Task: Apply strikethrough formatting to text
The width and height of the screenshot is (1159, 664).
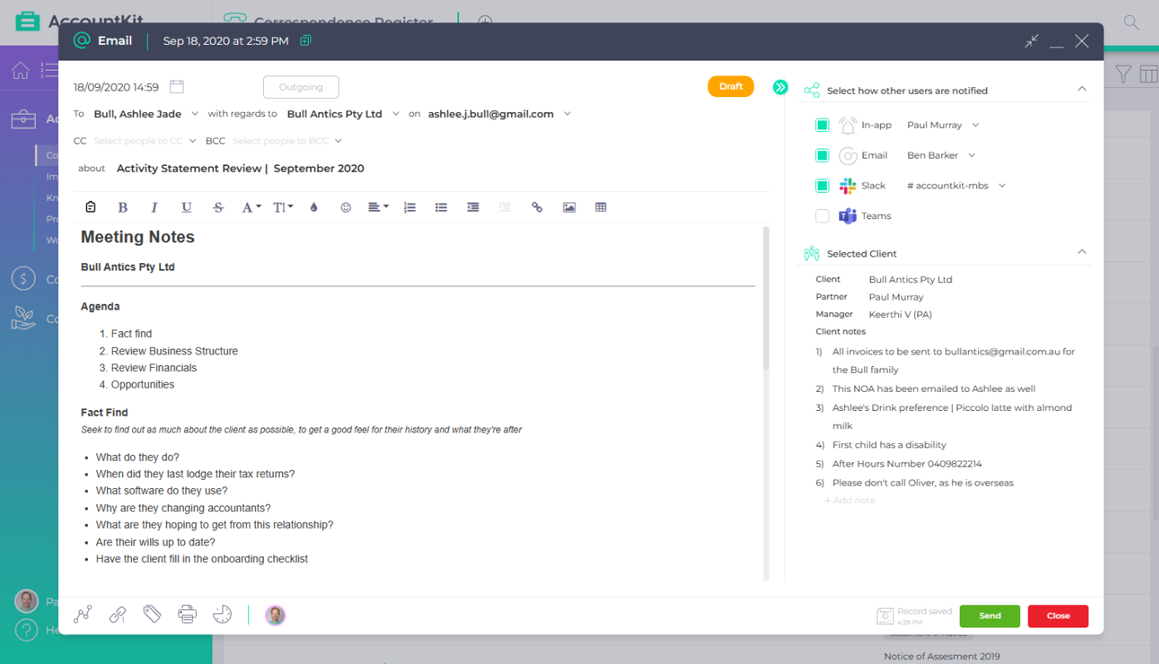Action: 218,207
